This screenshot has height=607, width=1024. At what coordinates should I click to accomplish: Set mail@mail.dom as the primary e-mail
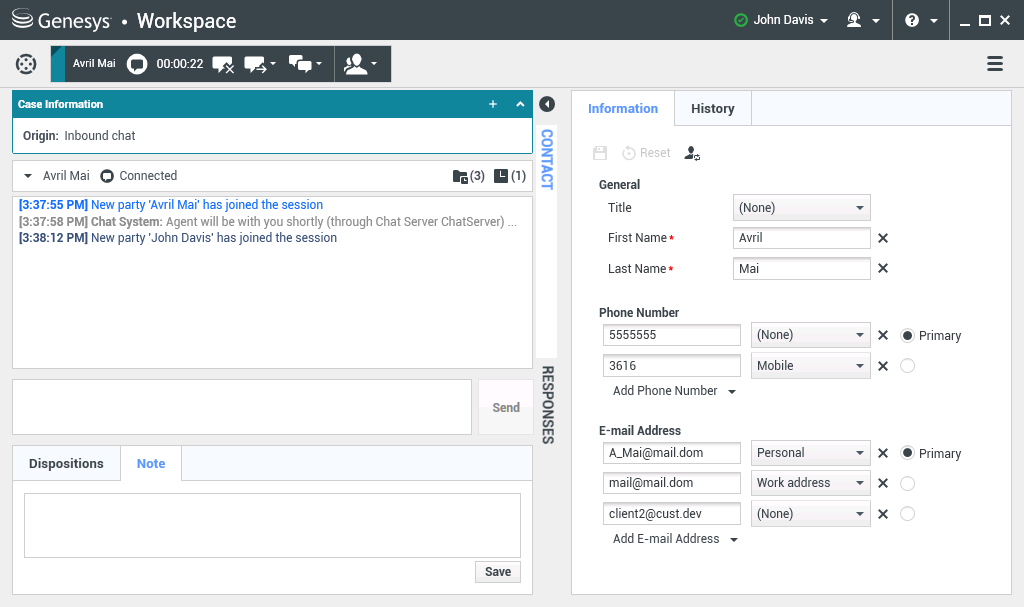pyautogui.click(x=908, y=483)
